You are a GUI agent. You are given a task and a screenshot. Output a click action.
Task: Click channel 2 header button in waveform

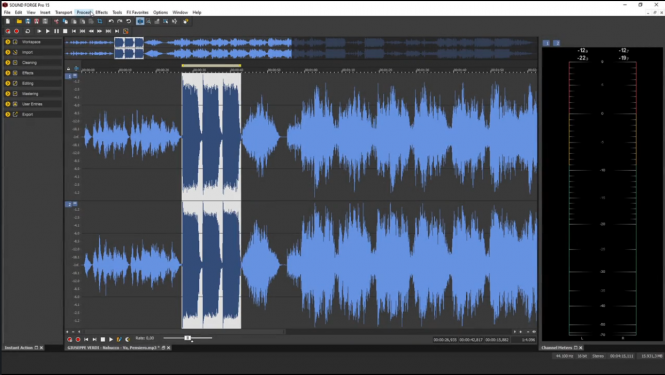tap(69, 204)
